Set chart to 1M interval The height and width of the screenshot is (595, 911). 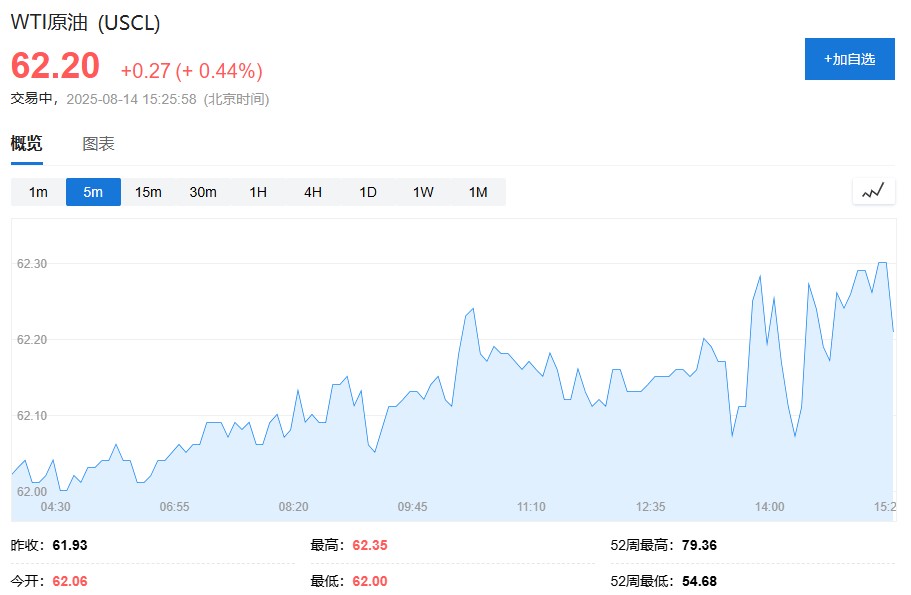(x=478, y=192)
